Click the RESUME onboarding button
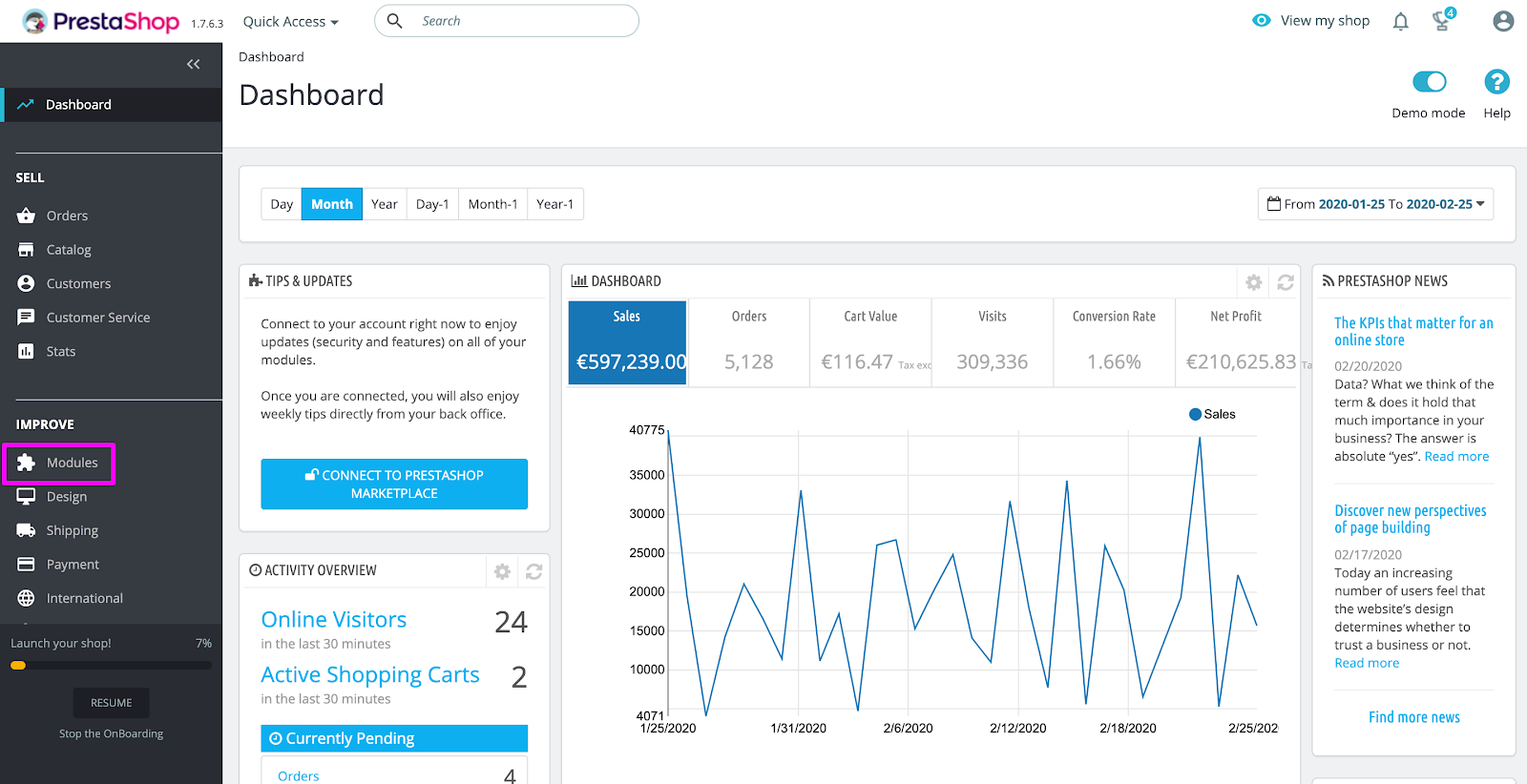This screenshot has height=784, width=1527. point(112,703)
